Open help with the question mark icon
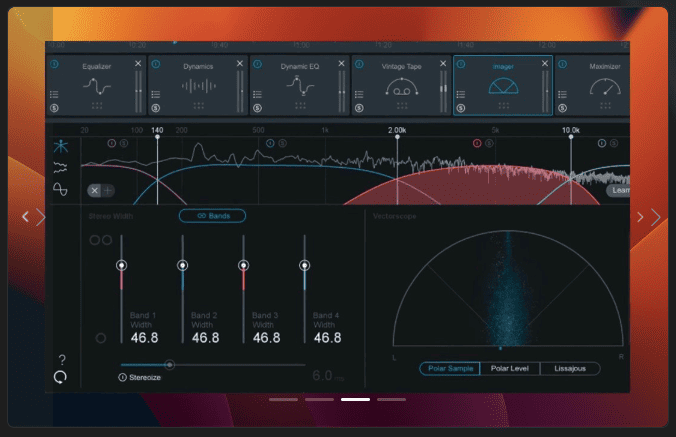Image resolution: width=676 pixels, height=437 pixels. 62,359
